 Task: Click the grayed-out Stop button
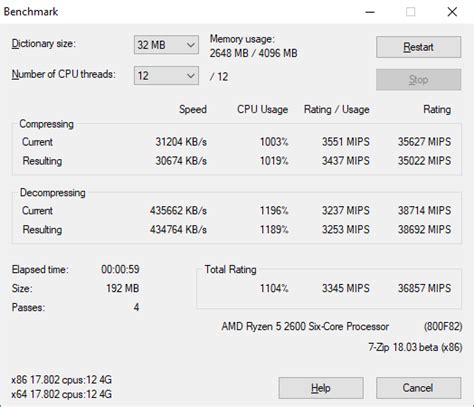tap(419, 80)
